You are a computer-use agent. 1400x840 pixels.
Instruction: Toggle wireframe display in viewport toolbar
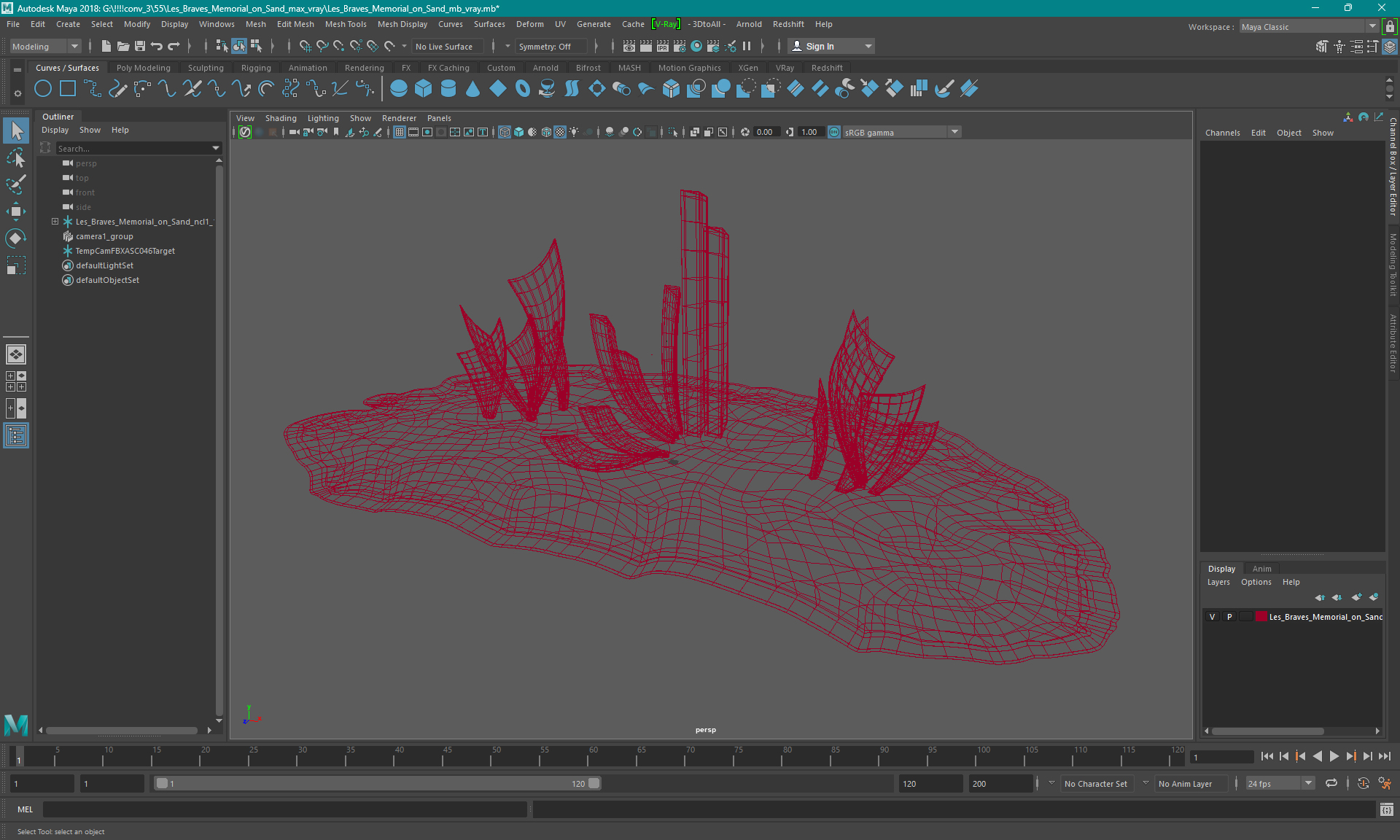(x=505, y=132)
